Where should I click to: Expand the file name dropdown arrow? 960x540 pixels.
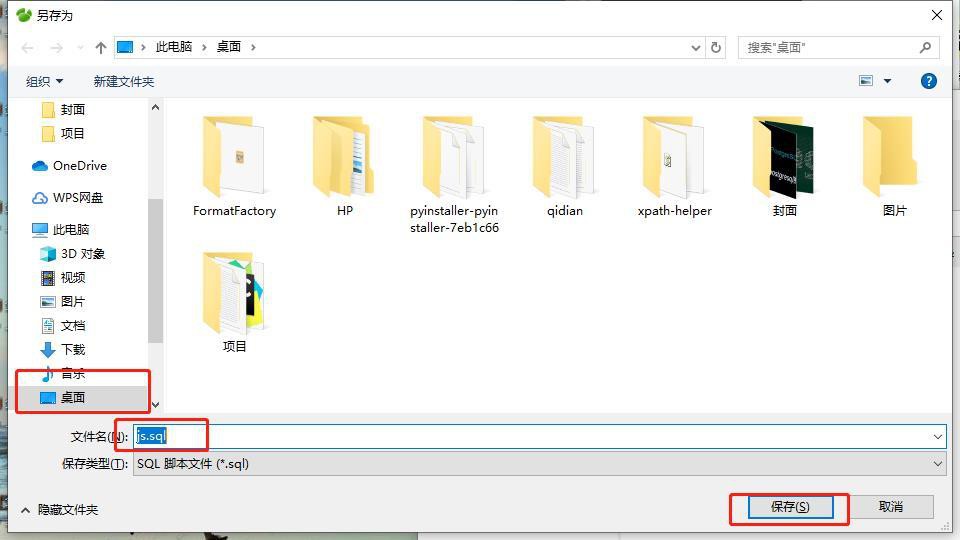937,437
